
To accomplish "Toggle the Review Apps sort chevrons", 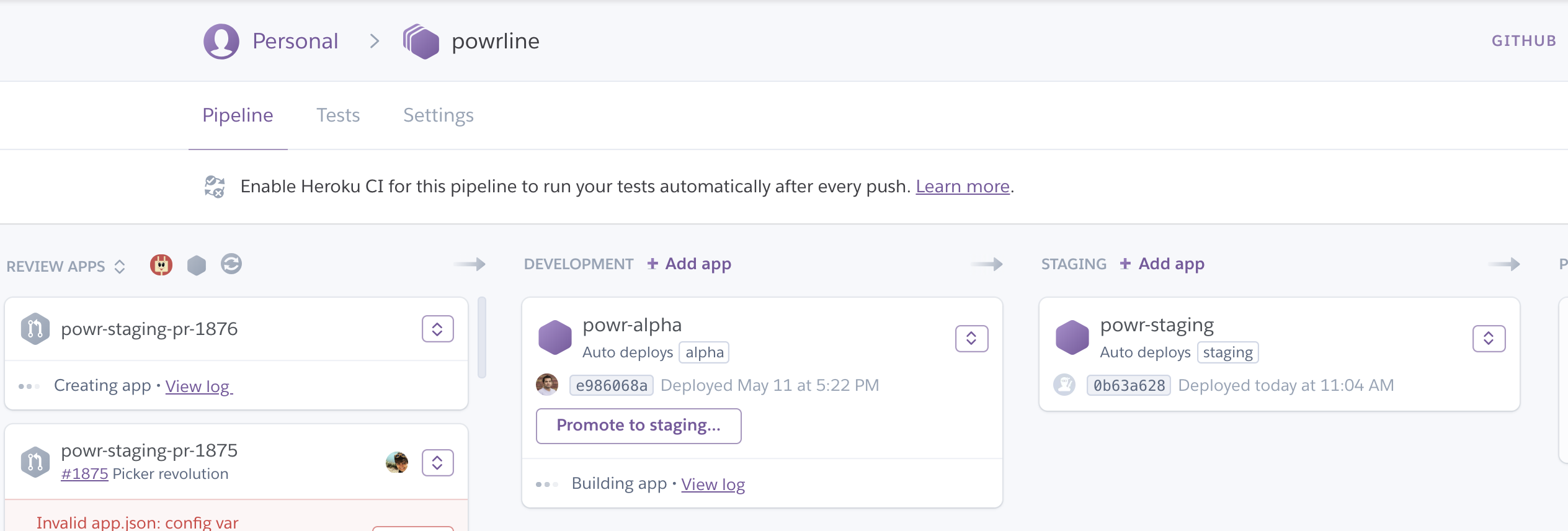I will (120, 267).
